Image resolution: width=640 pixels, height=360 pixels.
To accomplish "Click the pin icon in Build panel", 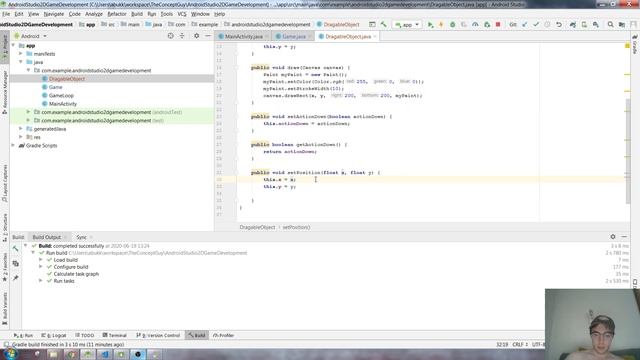I will [x=16, y=278].
